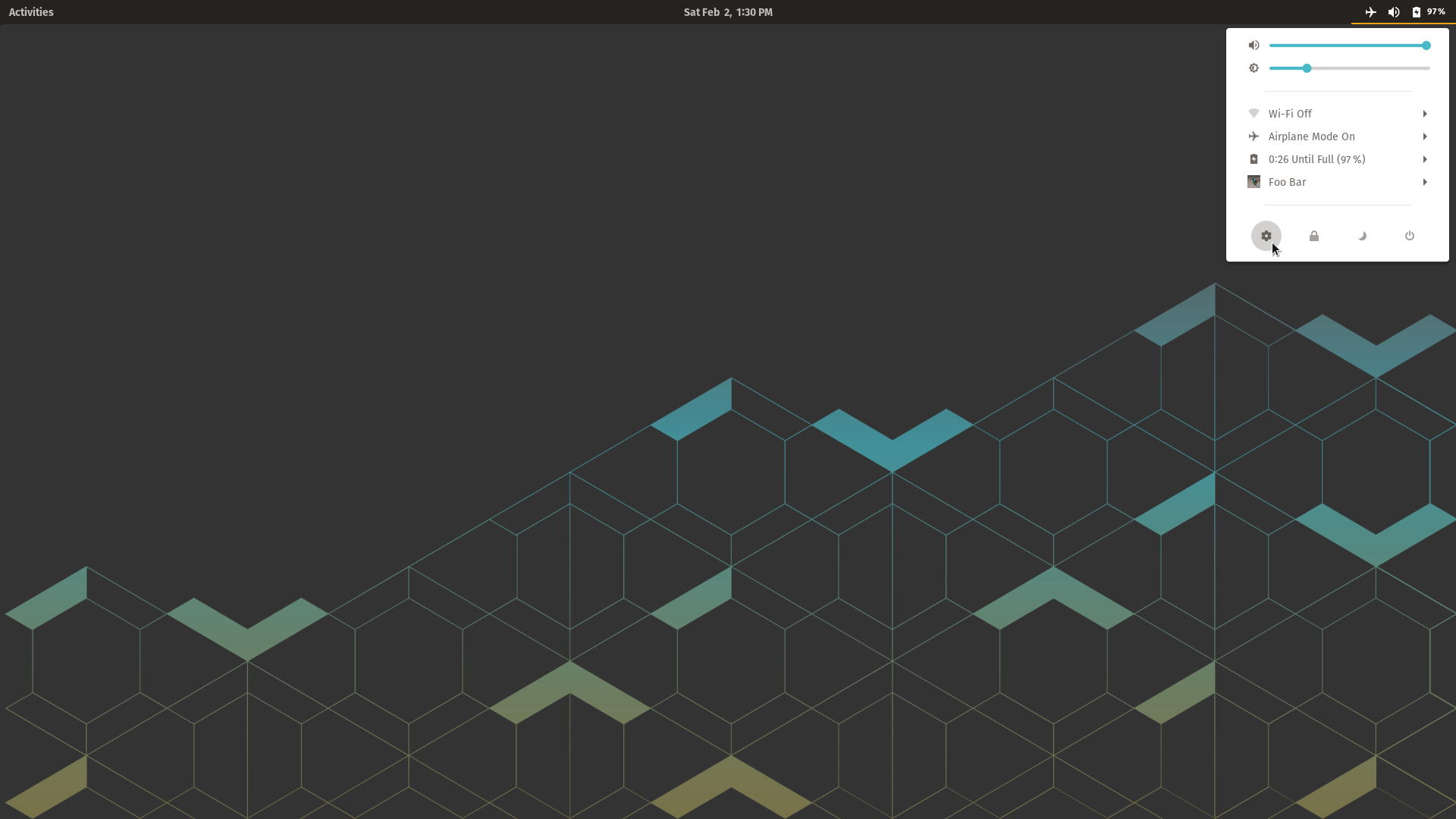Viewport: 1456px width, 819px height.
Task: Click the volume icon in top bar
Action: (1394, 12)
